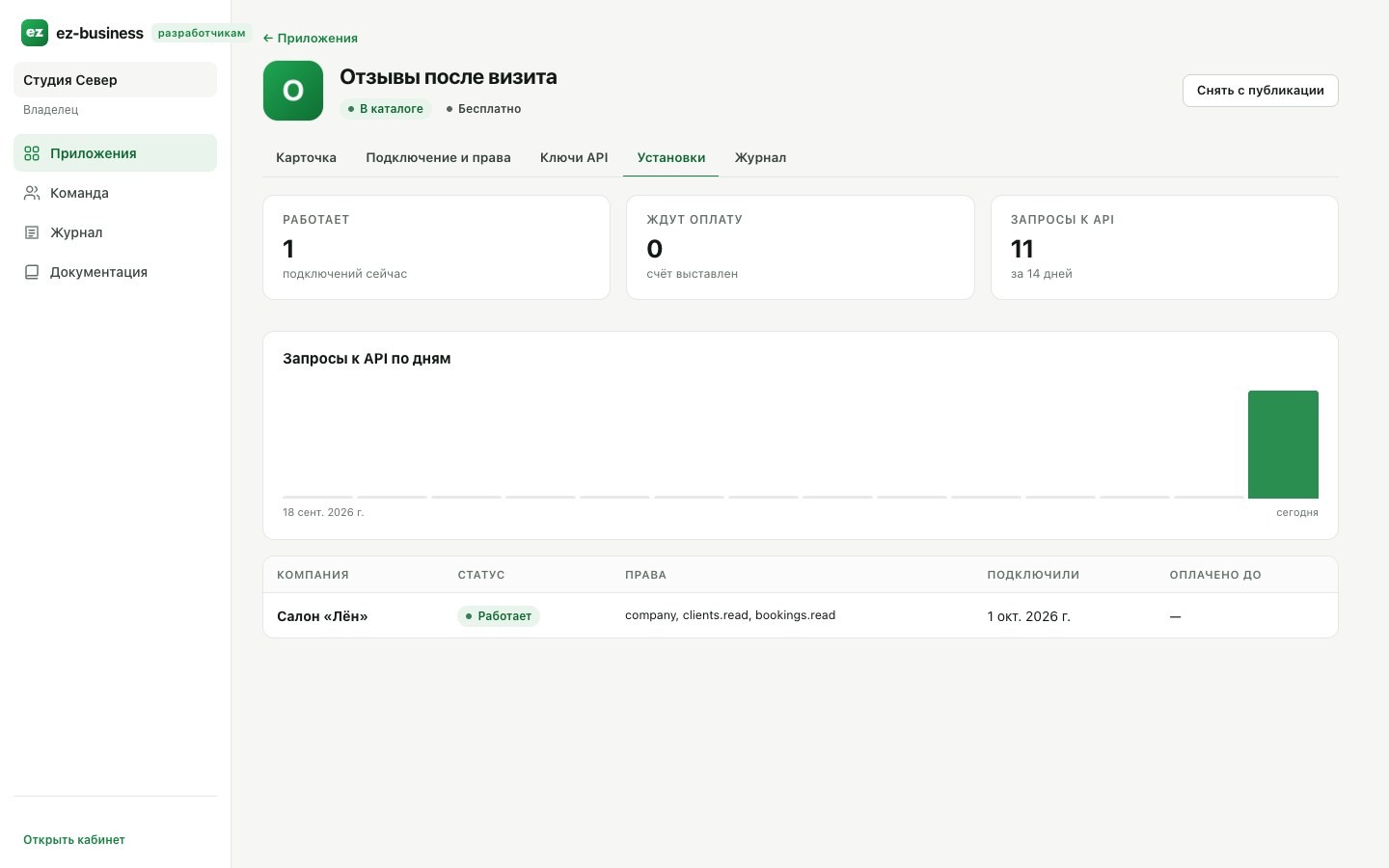Open Команда in the sidebar
The width and height of the screenshot is (1389, 868).
[115, 193]
